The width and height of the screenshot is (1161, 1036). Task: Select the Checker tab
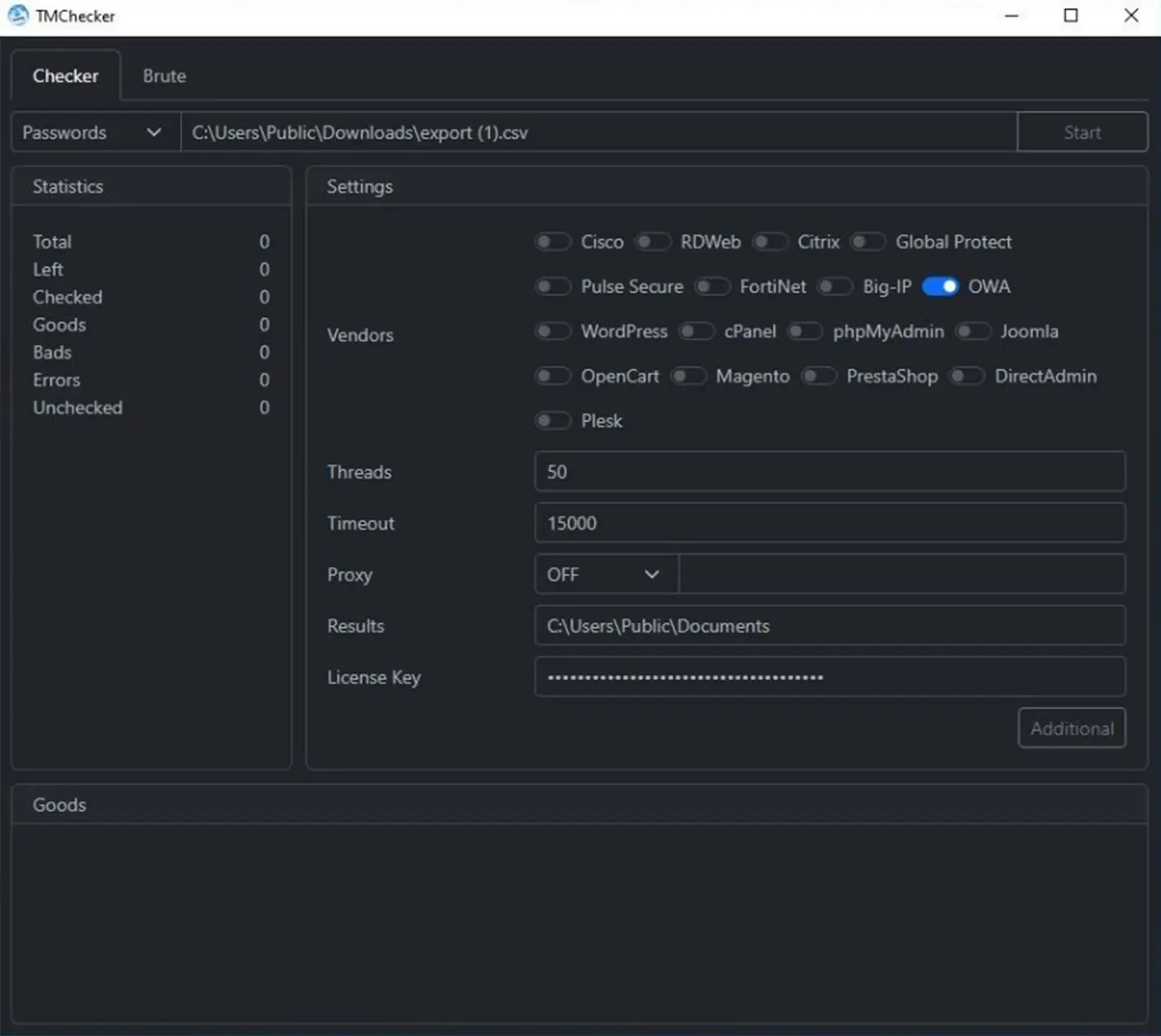tap(66, 75)
